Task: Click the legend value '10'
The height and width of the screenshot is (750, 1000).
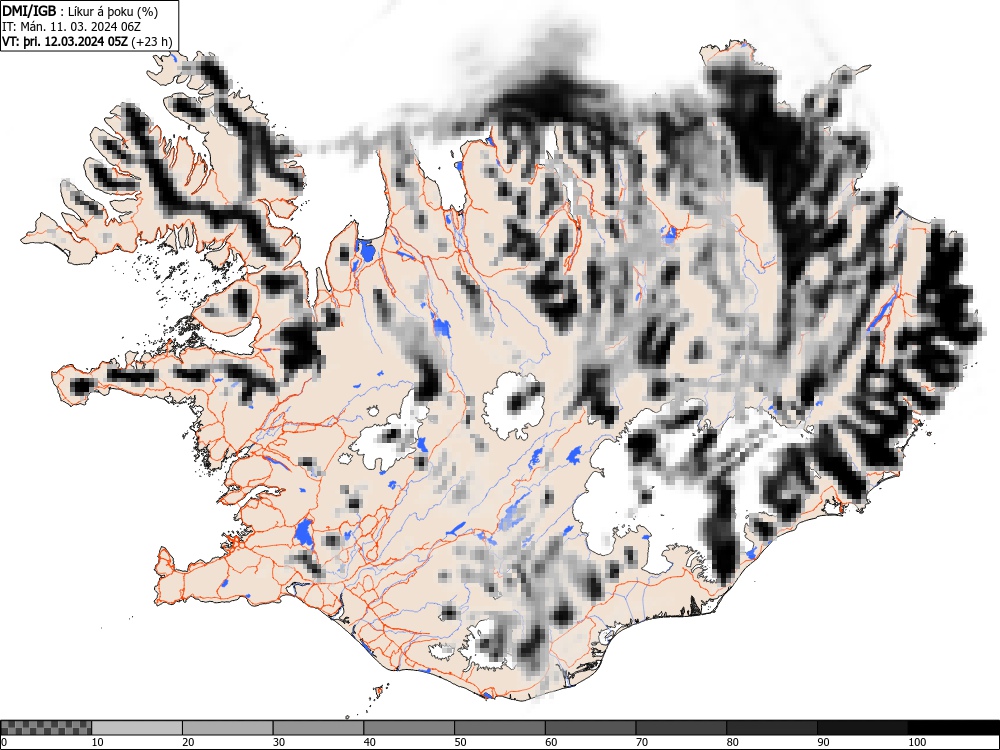Action: coord(98,742)
